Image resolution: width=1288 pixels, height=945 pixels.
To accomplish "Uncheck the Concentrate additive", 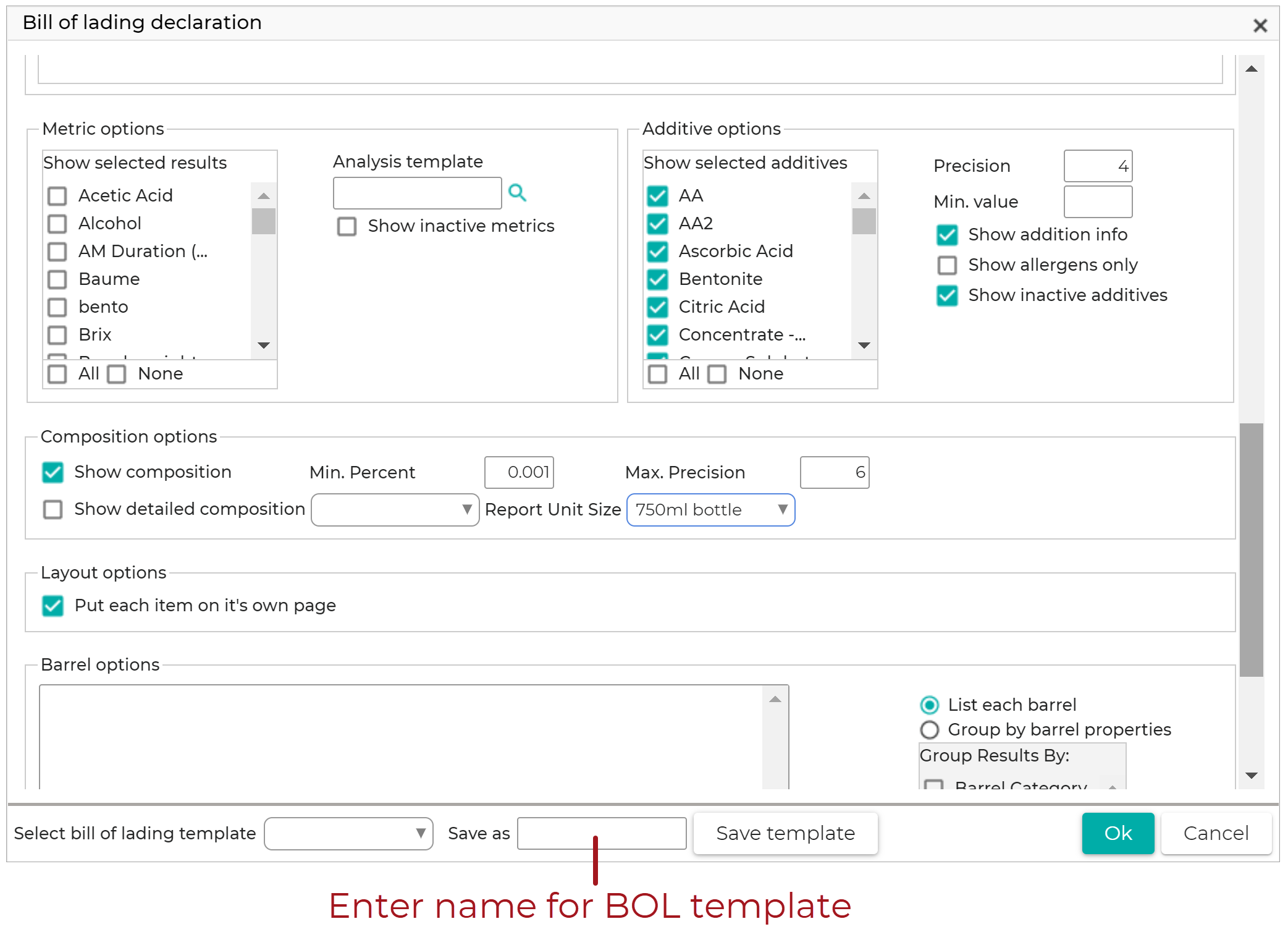I will tap(658, 335).
